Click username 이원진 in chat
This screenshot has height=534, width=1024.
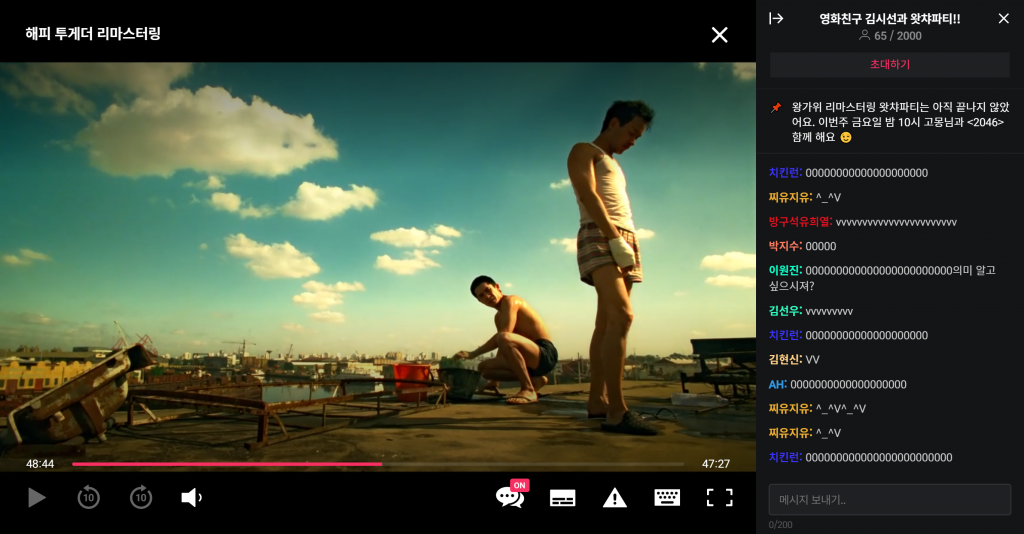(x=786, y=270)
